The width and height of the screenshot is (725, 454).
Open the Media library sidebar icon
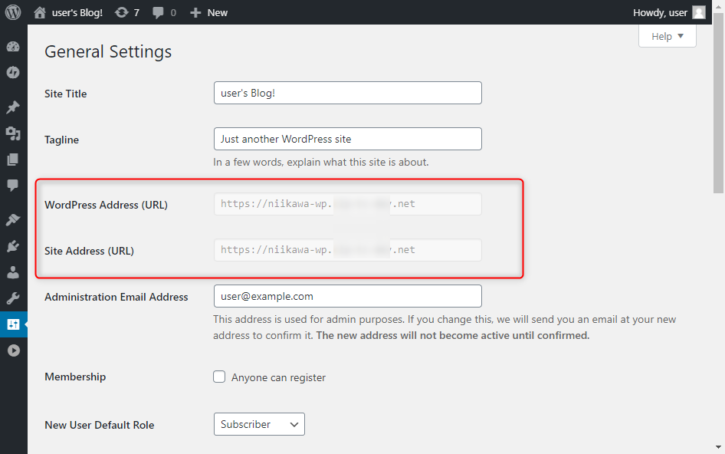[13, 134]
